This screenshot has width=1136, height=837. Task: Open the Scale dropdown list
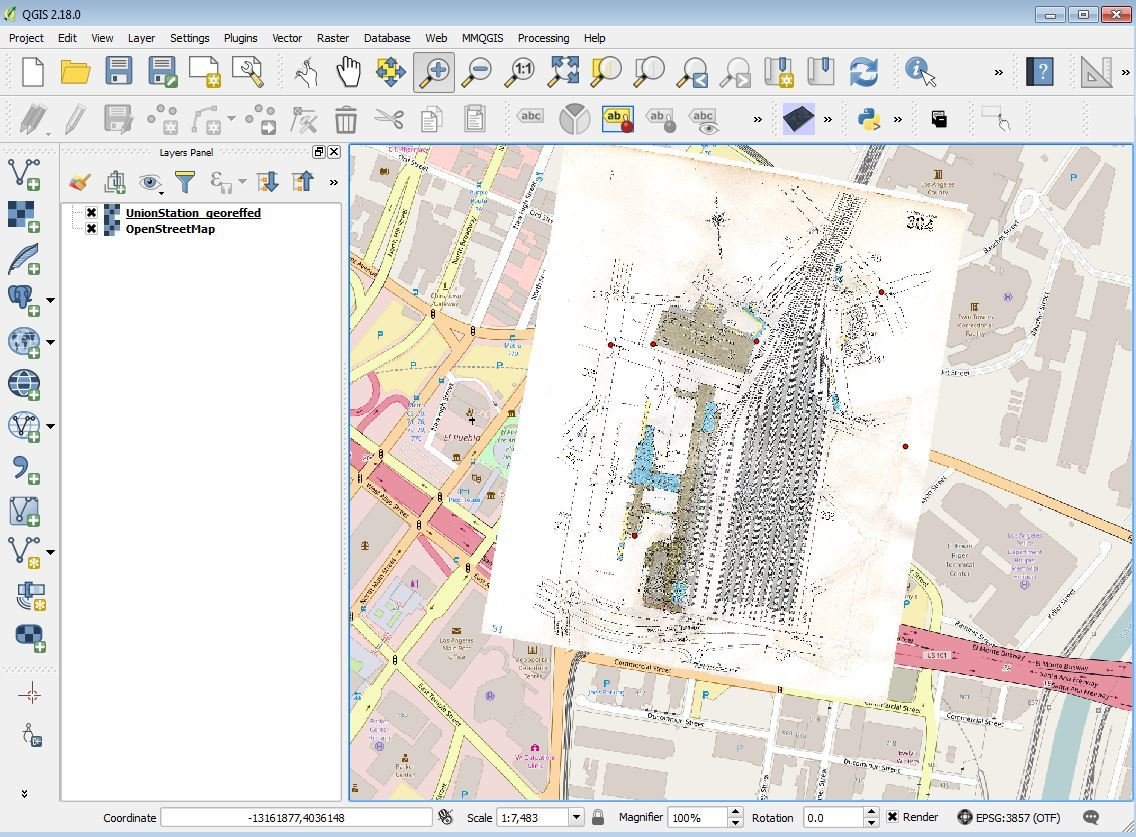[576, 817]
